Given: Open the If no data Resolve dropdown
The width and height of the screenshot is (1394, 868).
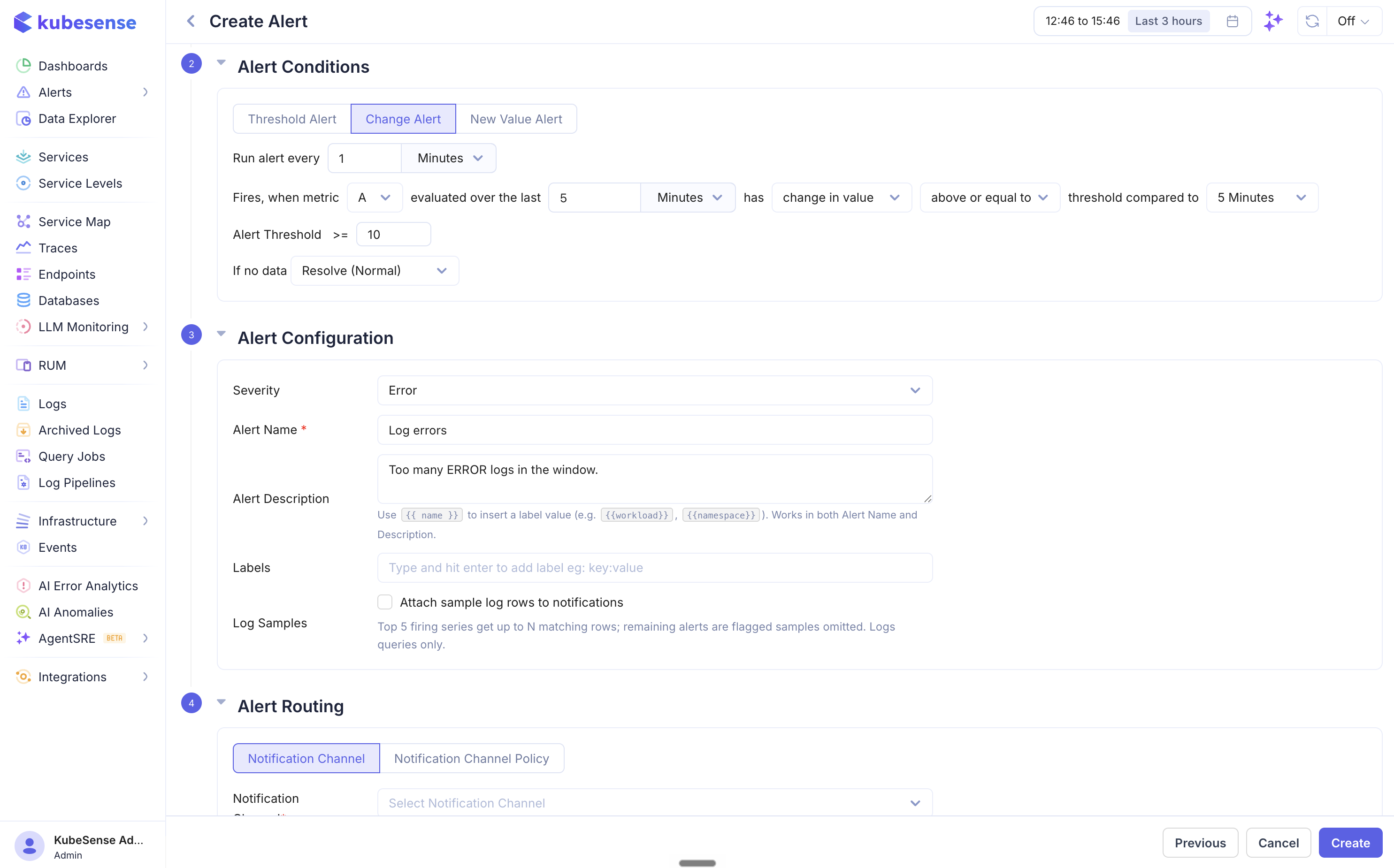Looking at the screenshot, I should (375, 270).
